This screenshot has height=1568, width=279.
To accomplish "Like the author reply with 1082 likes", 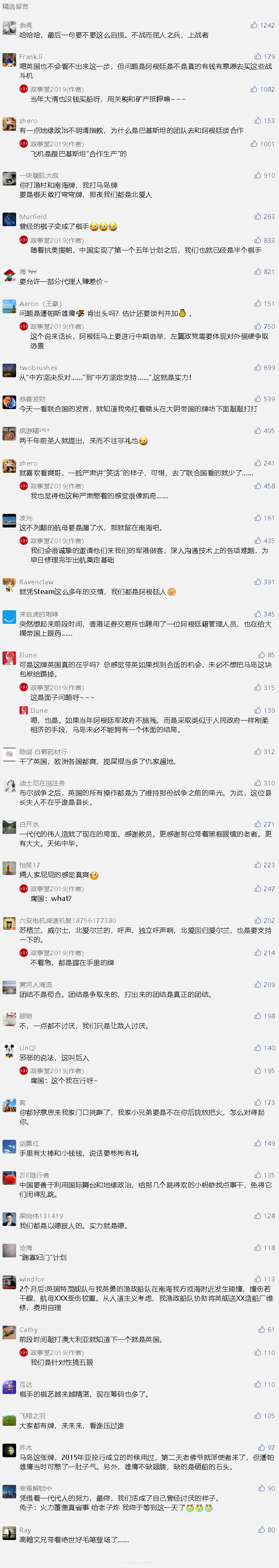I will coord(262,90).
